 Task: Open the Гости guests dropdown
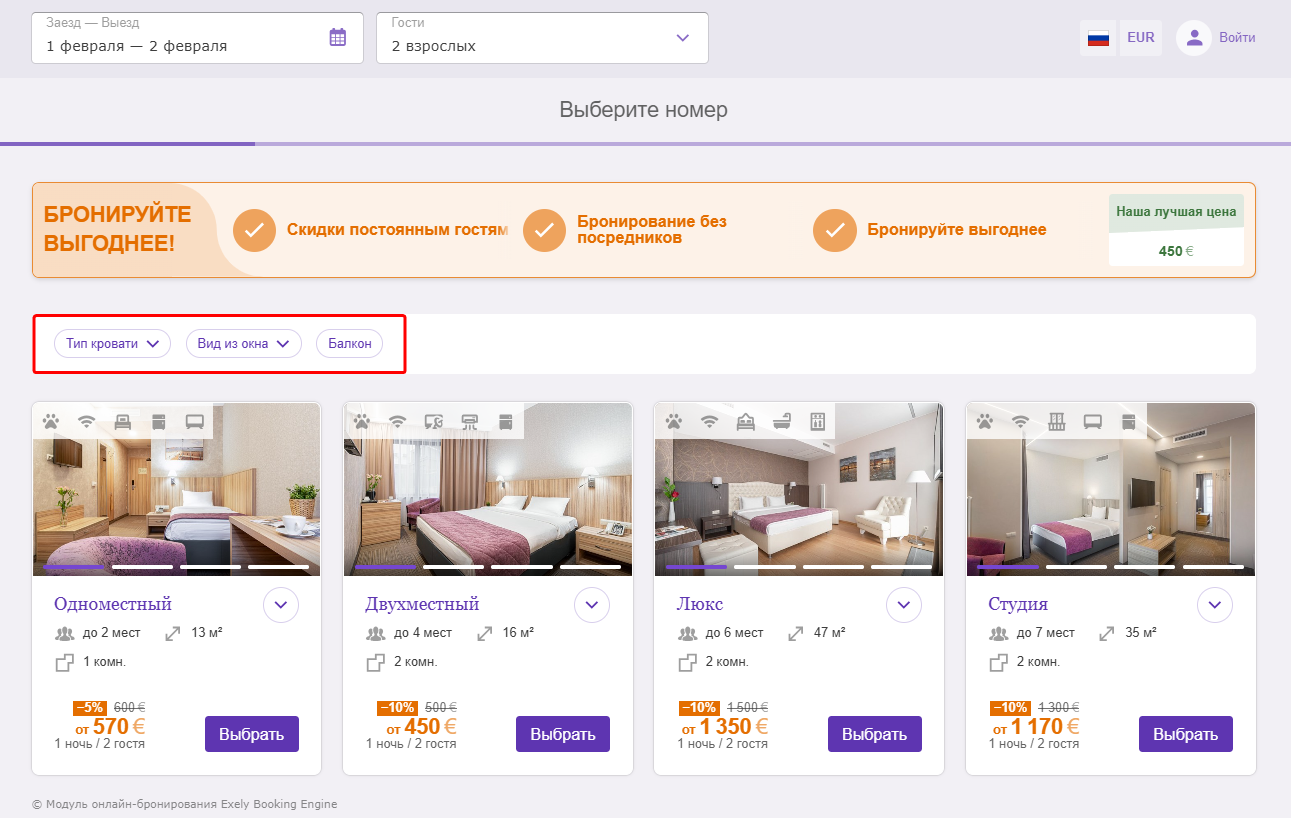point(542,38)
